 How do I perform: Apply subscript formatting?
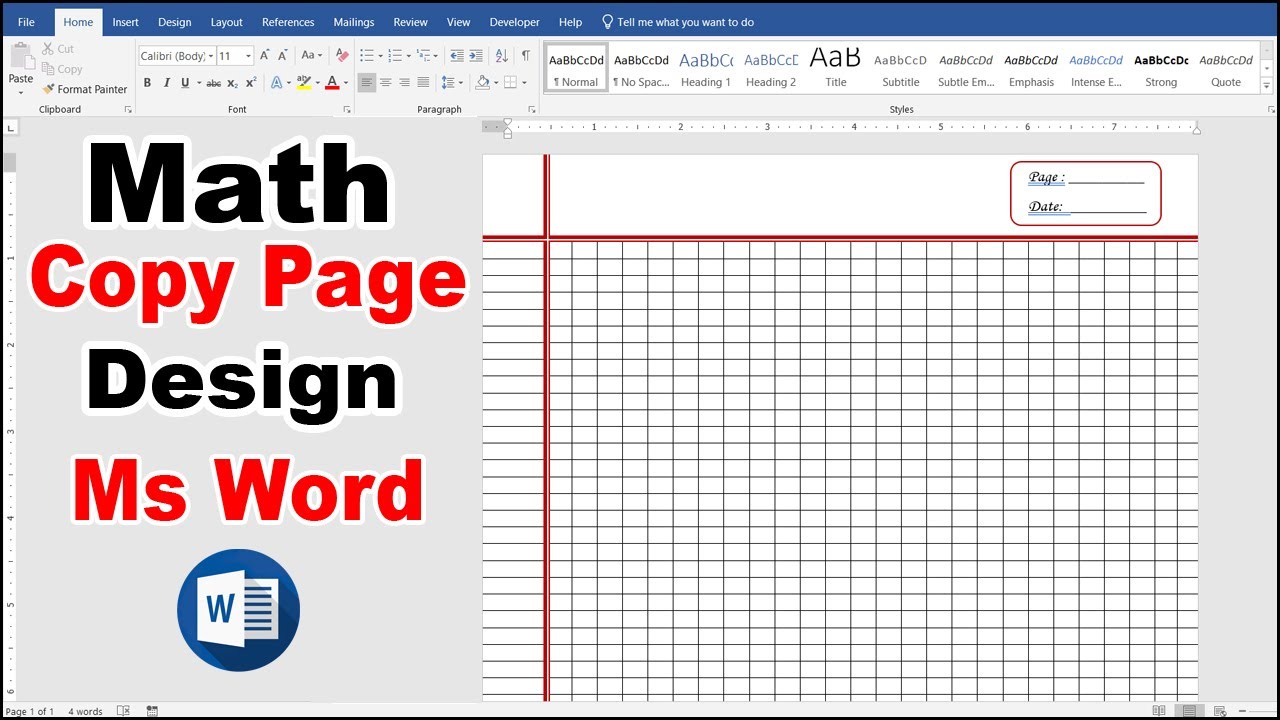coord(232,83)
